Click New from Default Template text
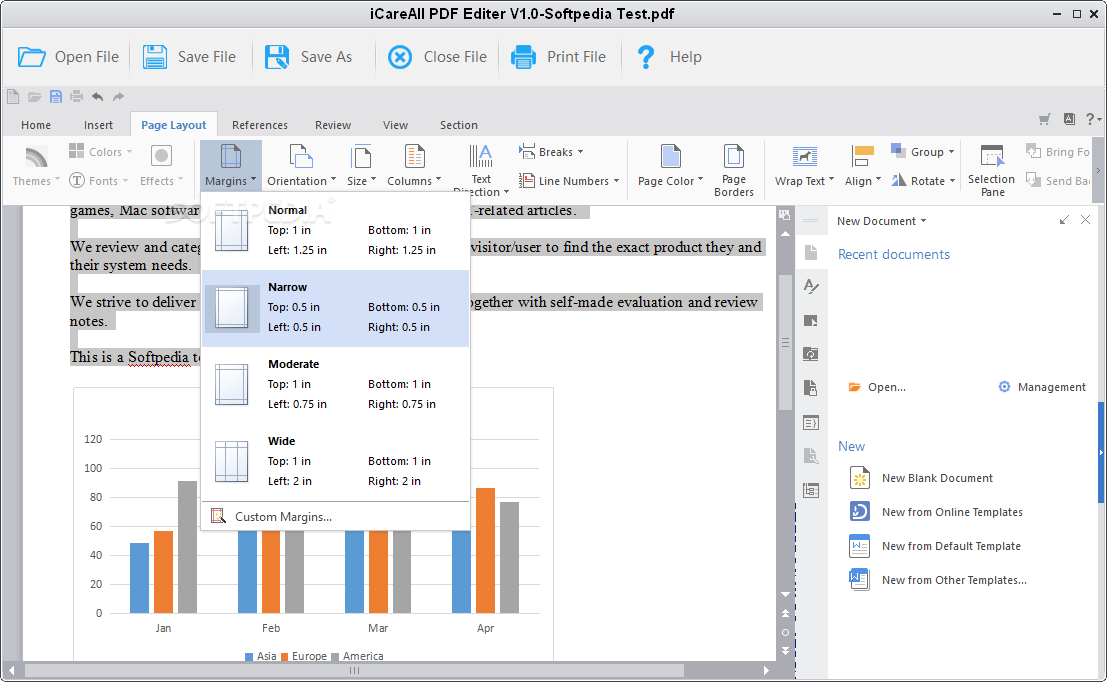The height and width of the screenshot is (682, 1107). (x=951, y=546)
